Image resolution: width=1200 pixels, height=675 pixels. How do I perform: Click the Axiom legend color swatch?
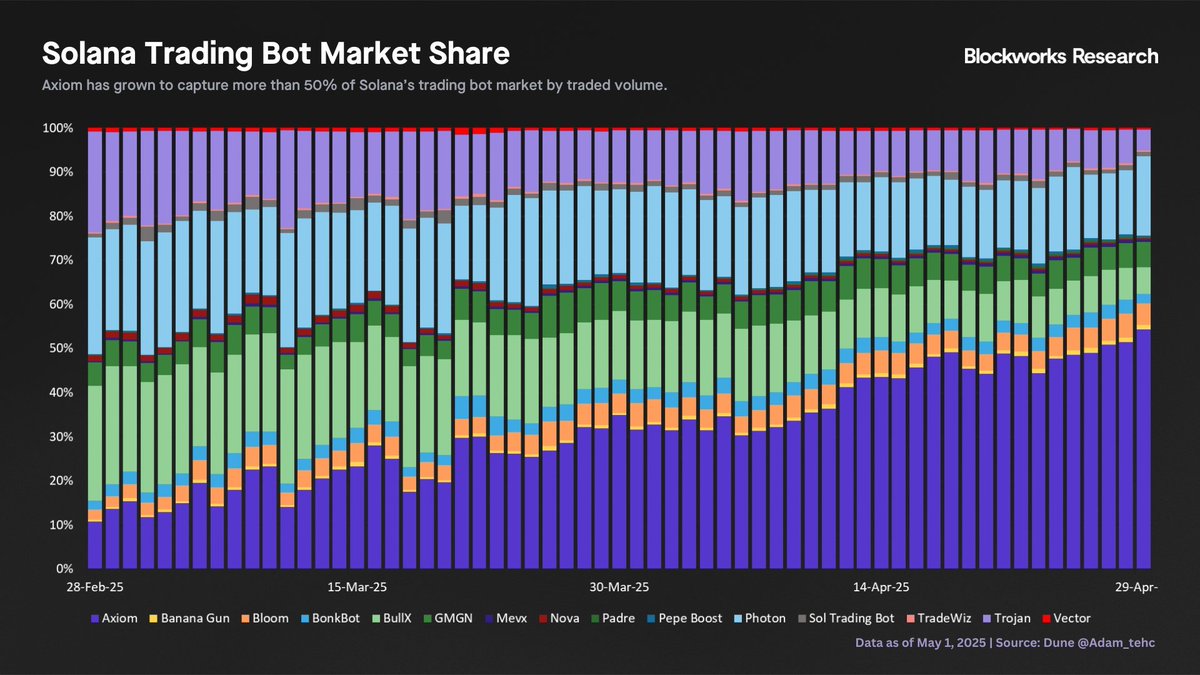[95, 619]
